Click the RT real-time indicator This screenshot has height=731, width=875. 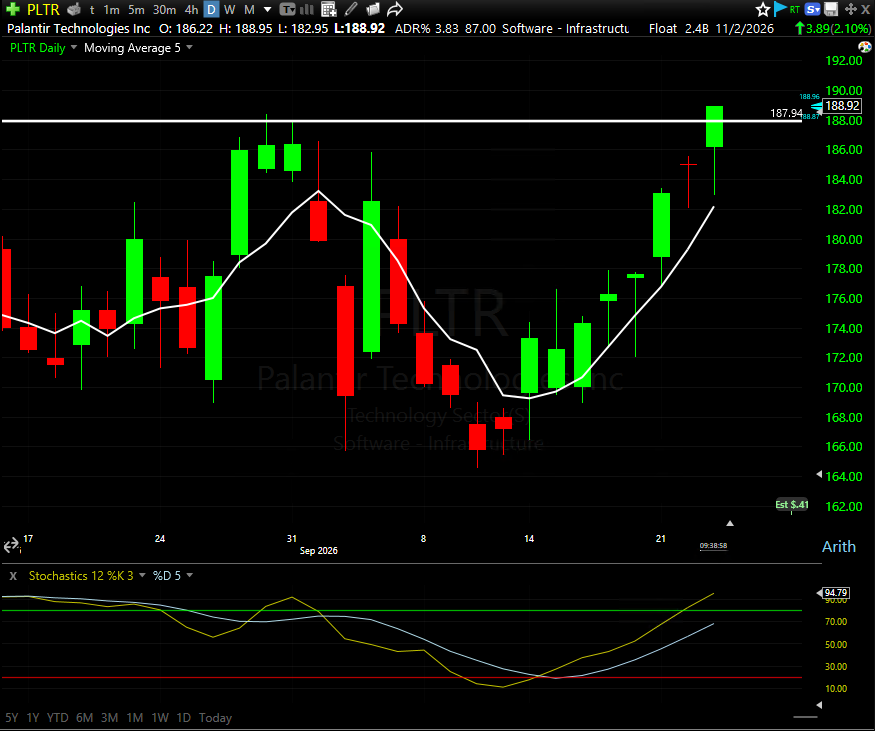click(795, 9)
